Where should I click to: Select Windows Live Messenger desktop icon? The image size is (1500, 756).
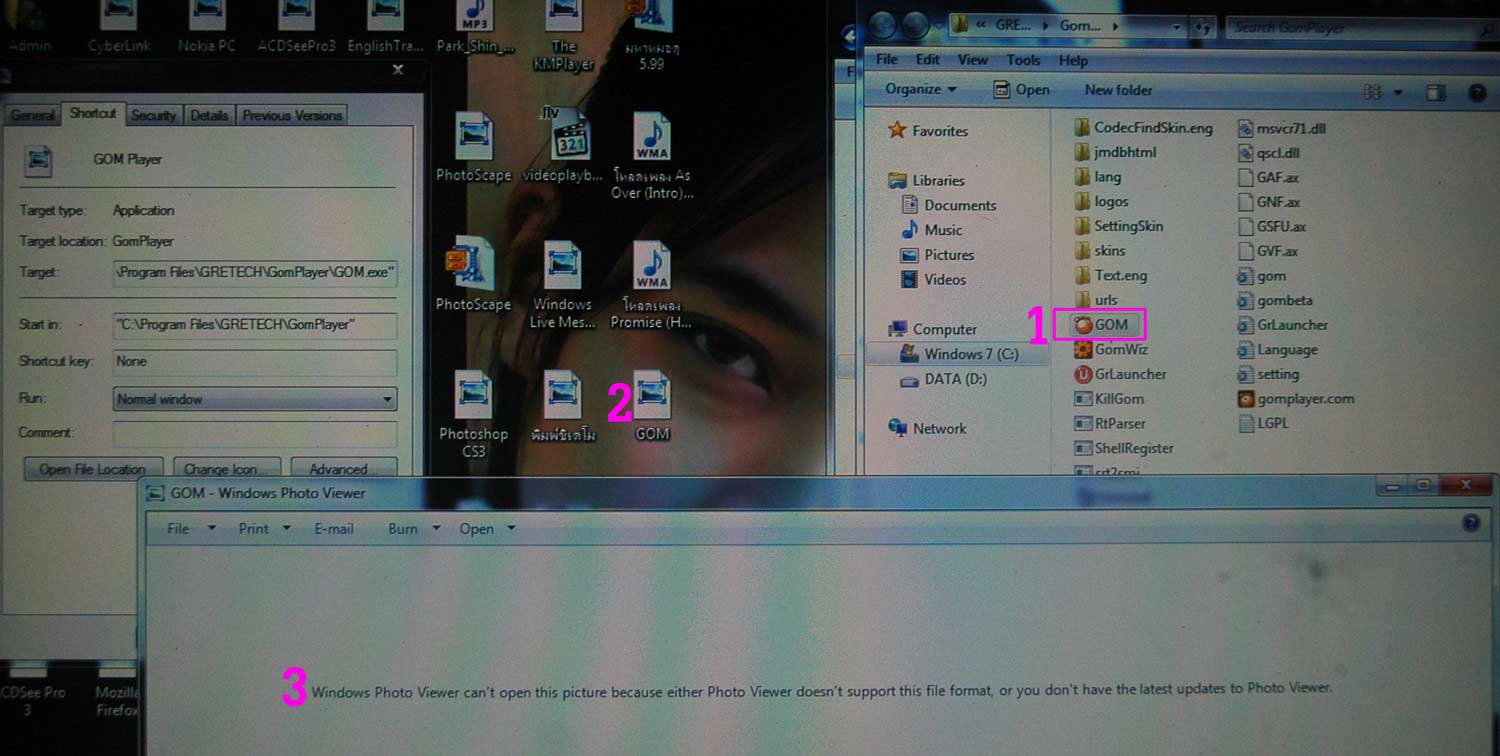pyautogui.click(x=562, y=285)
